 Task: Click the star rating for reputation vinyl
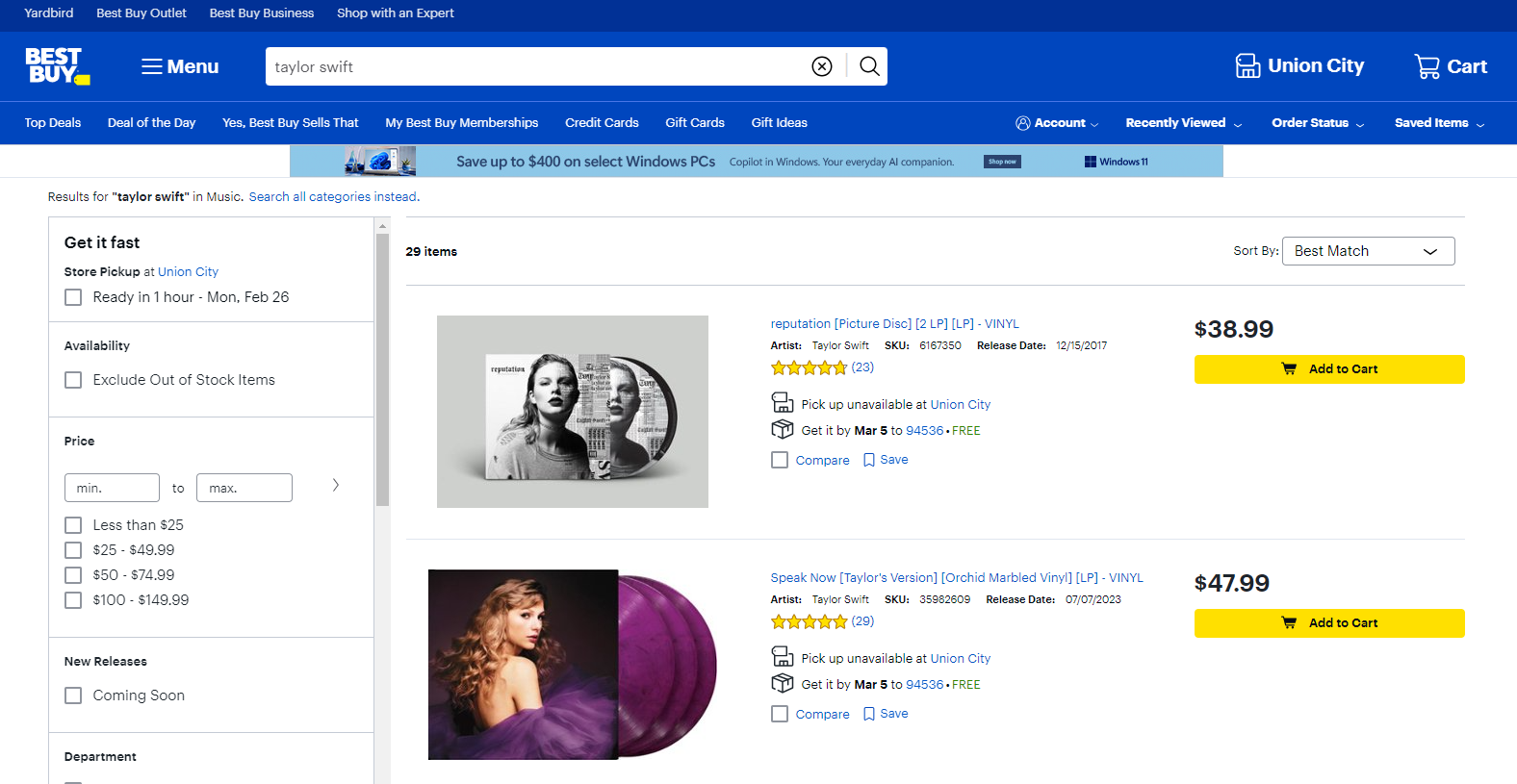[x=809, y=367]
